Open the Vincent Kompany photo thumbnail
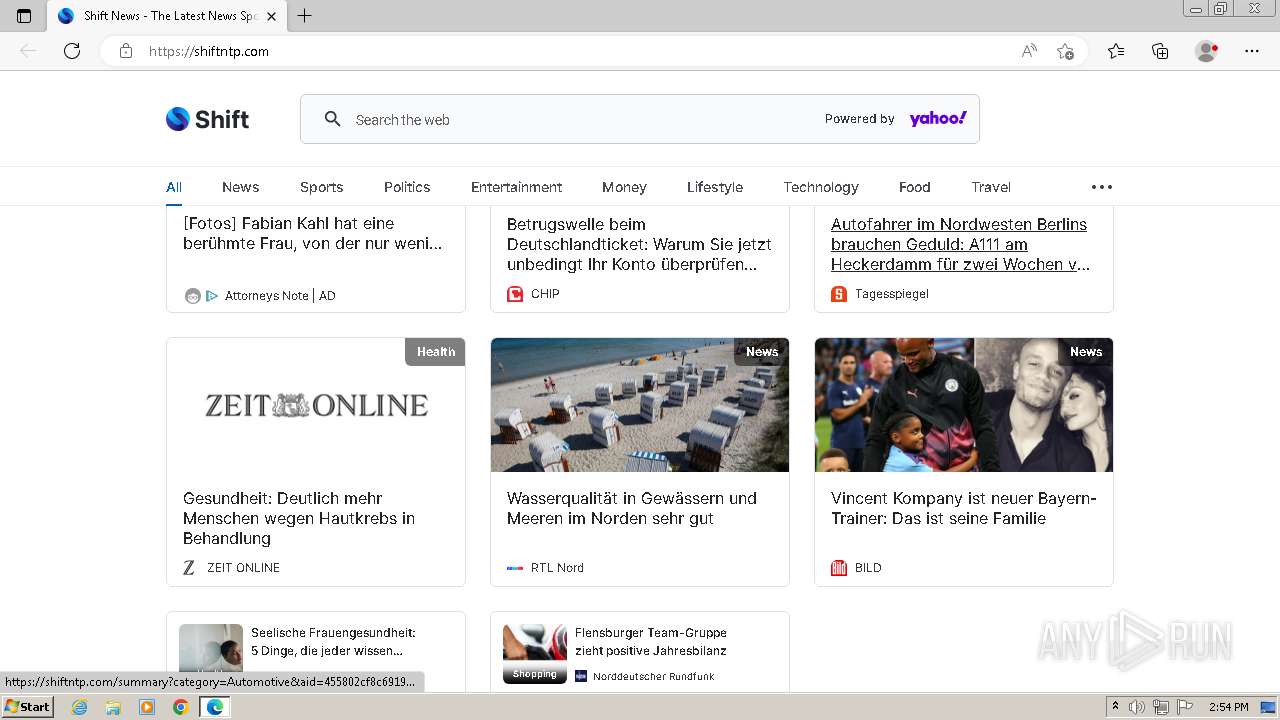 [964, 405]
